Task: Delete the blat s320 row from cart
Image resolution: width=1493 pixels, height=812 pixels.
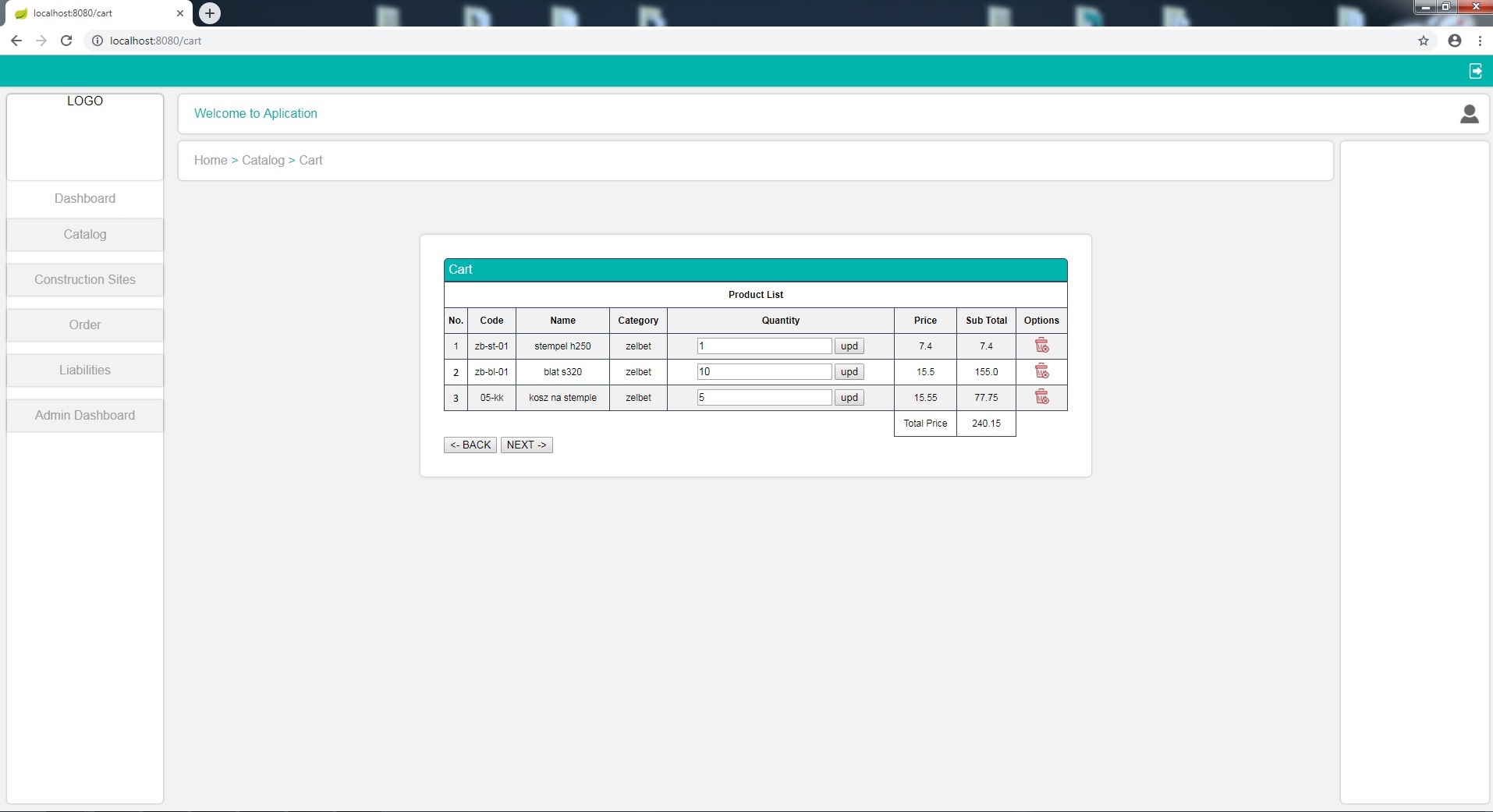Action: 1041,371
